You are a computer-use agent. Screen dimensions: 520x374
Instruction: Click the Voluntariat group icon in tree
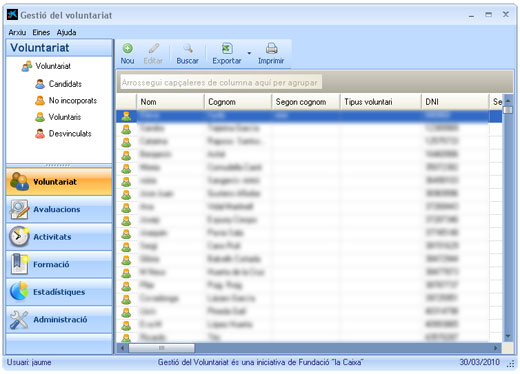pyautogui.click(x=27, y=67)
